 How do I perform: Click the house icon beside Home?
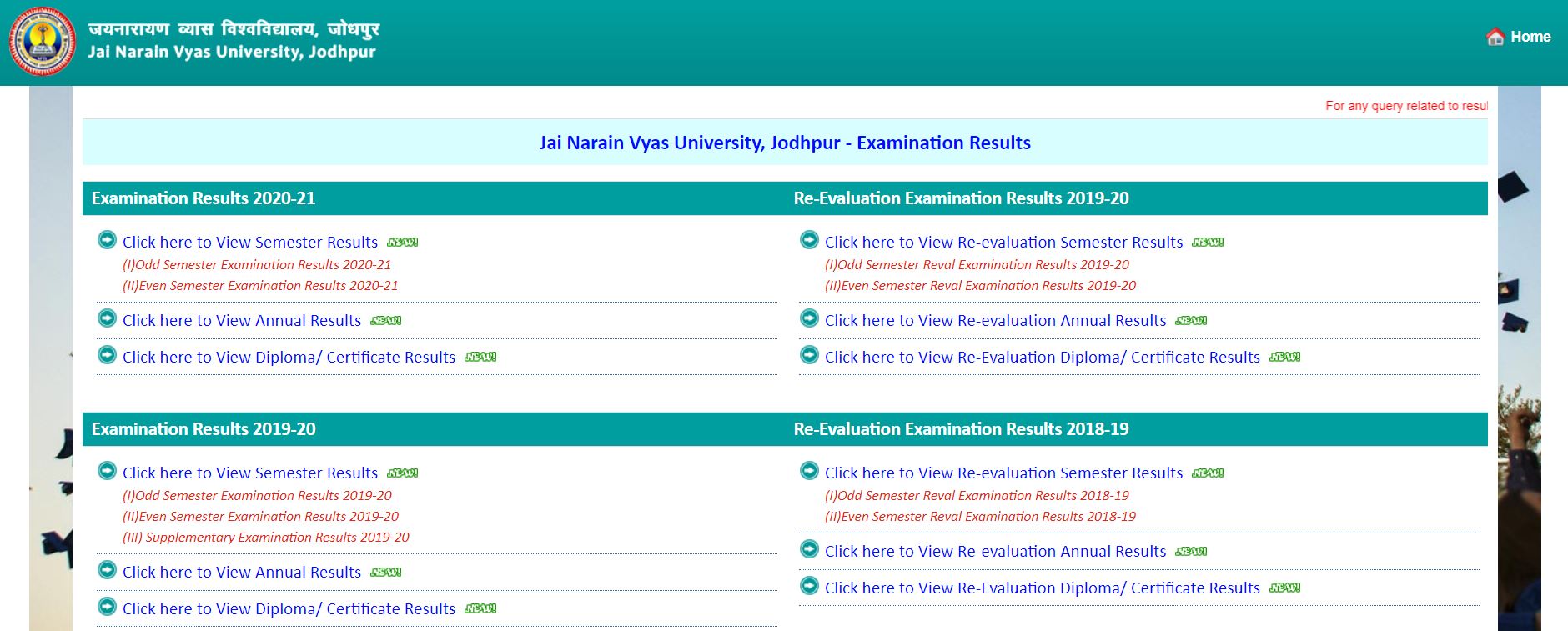pos(1495,37)
